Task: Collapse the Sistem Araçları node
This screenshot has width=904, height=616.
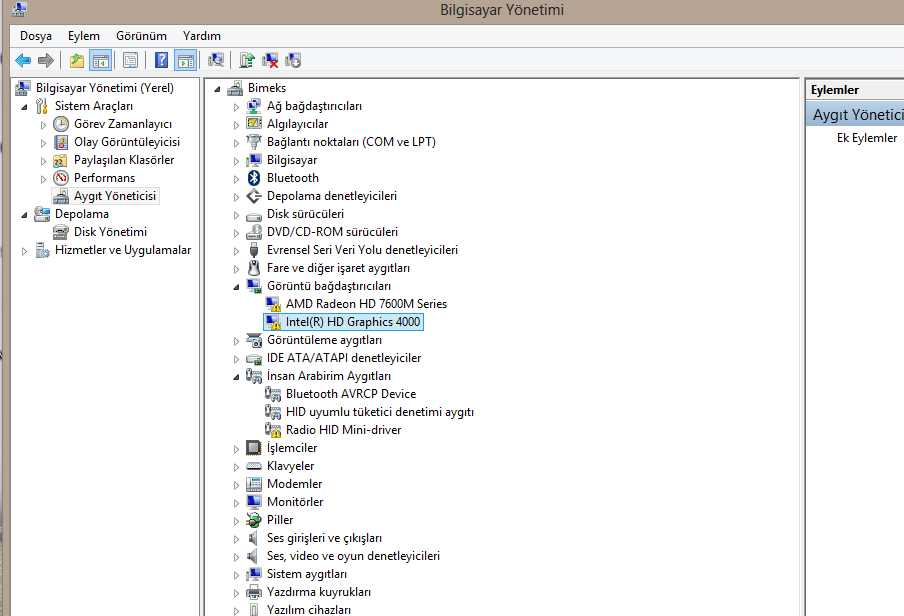Action: (x=24, y=107)
